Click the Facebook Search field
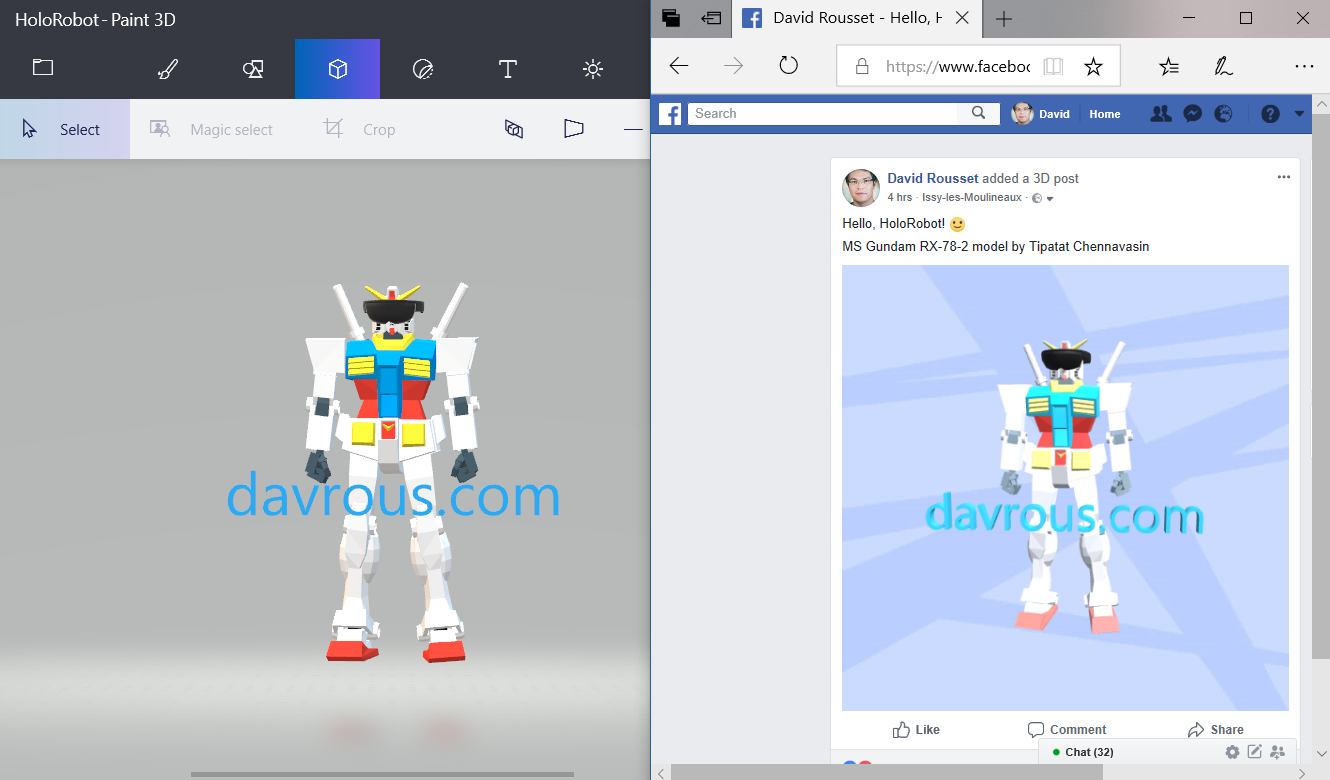The width and height of the screenshot is (1330, 780). tap(823, 114)
